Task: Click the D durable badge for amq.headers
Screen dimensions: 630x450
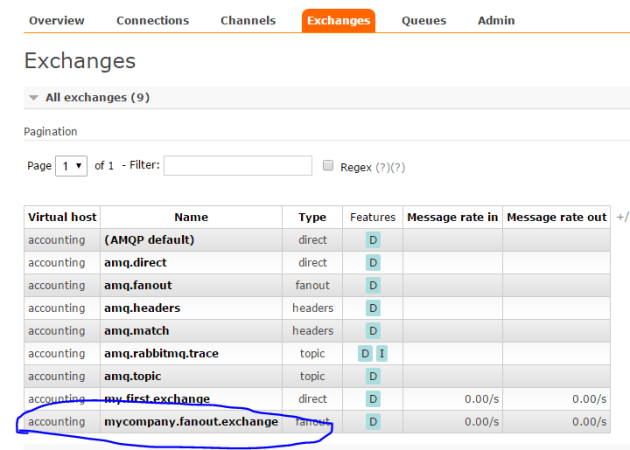Action: tap(373, 308)
